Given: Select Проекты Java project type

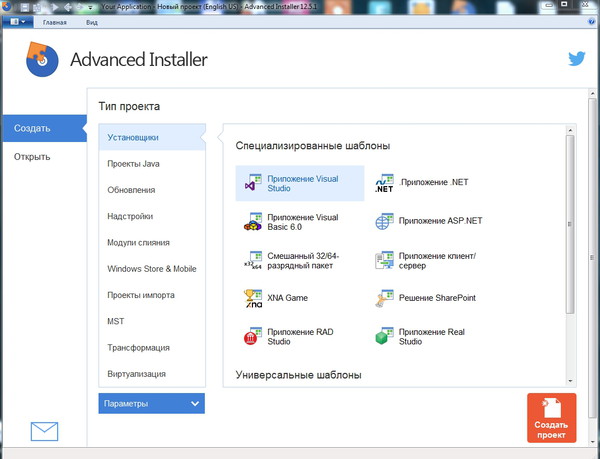Looking at the screenshot, I should click(x=133, y=164).
